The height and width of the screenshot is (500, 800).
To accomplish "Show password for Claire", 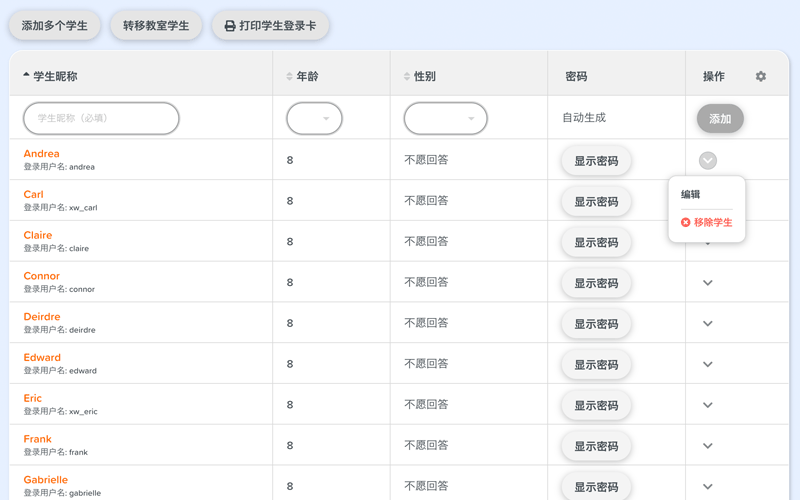I will tap(596, 242).
